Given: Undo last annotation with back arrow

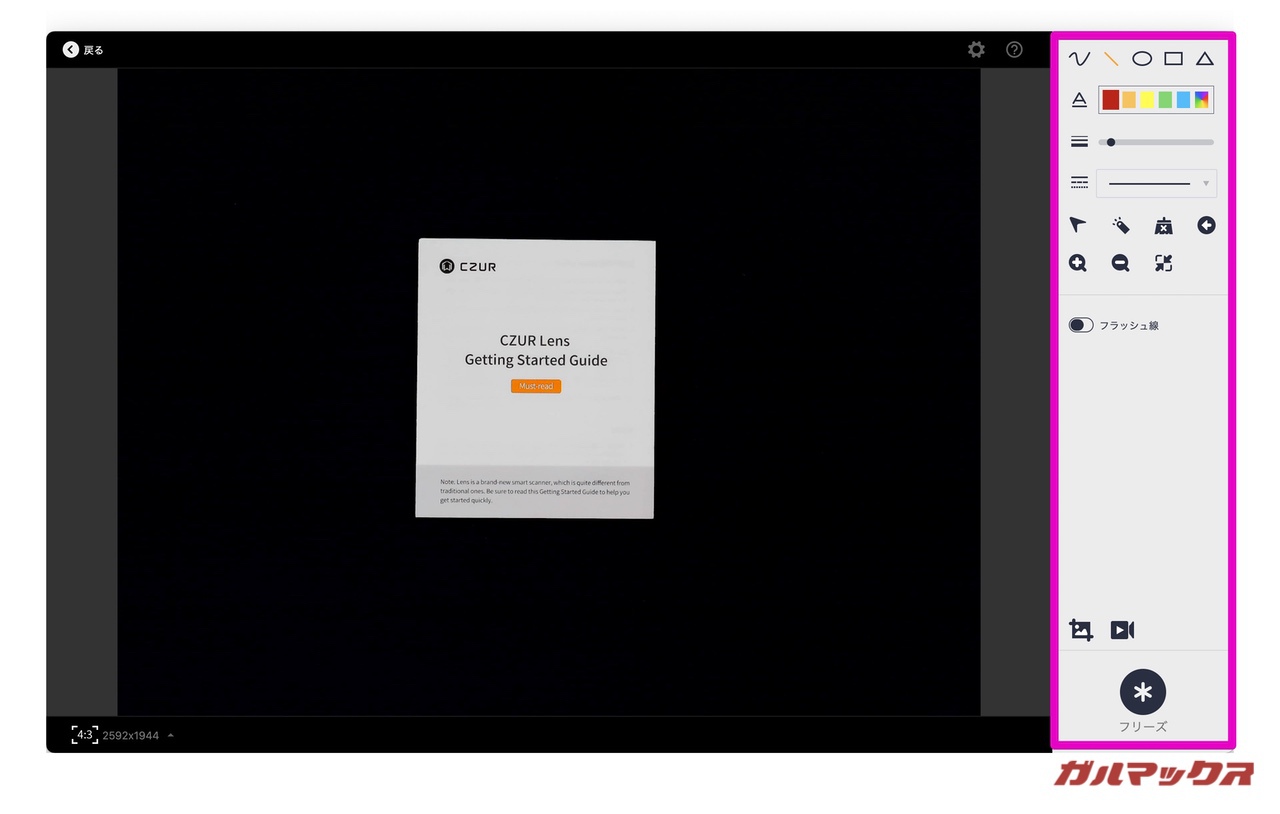Looking at the screenshot, I should (1206, 226).
